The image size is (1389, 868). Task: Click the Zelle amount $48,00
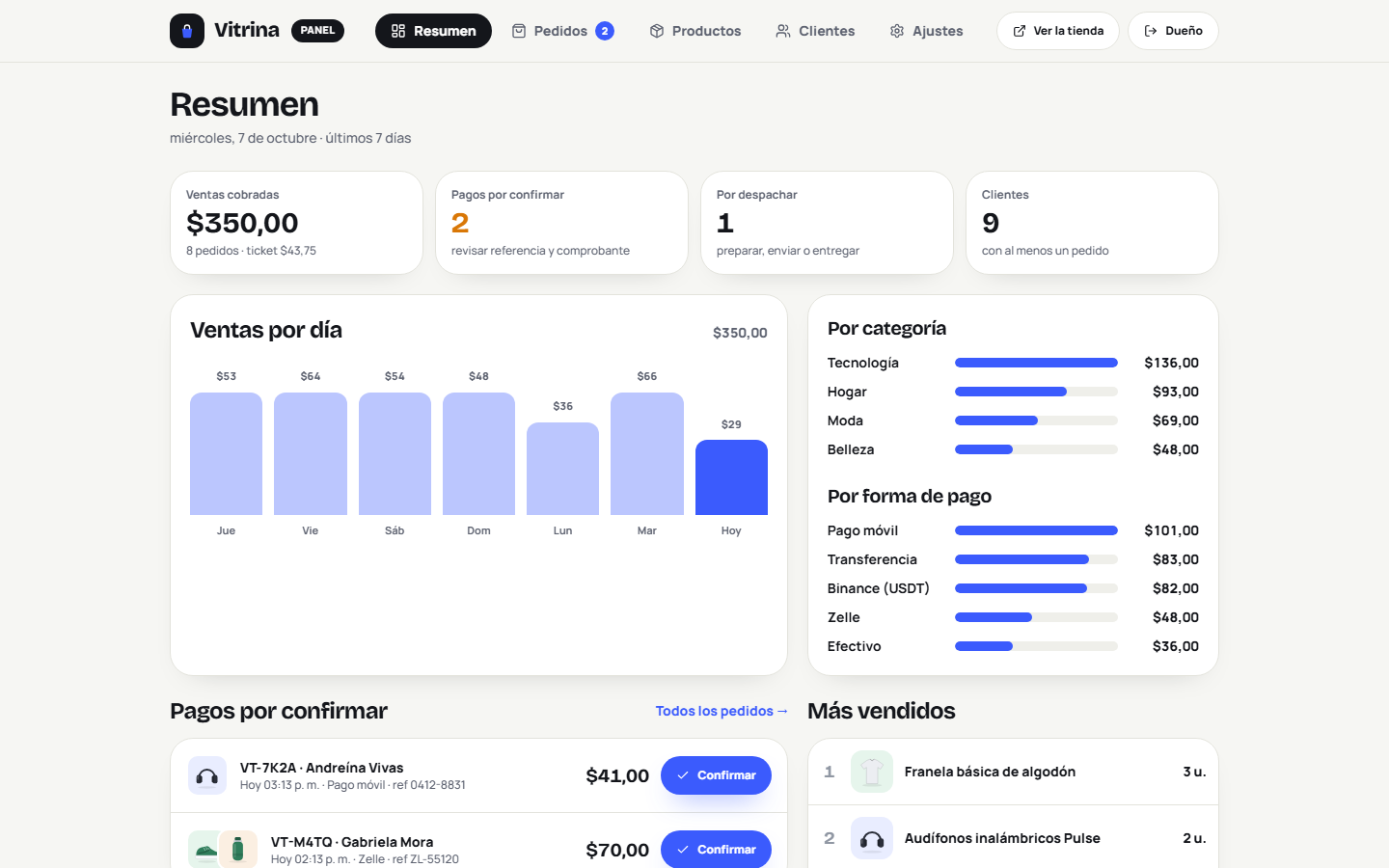coord(1175,617)
